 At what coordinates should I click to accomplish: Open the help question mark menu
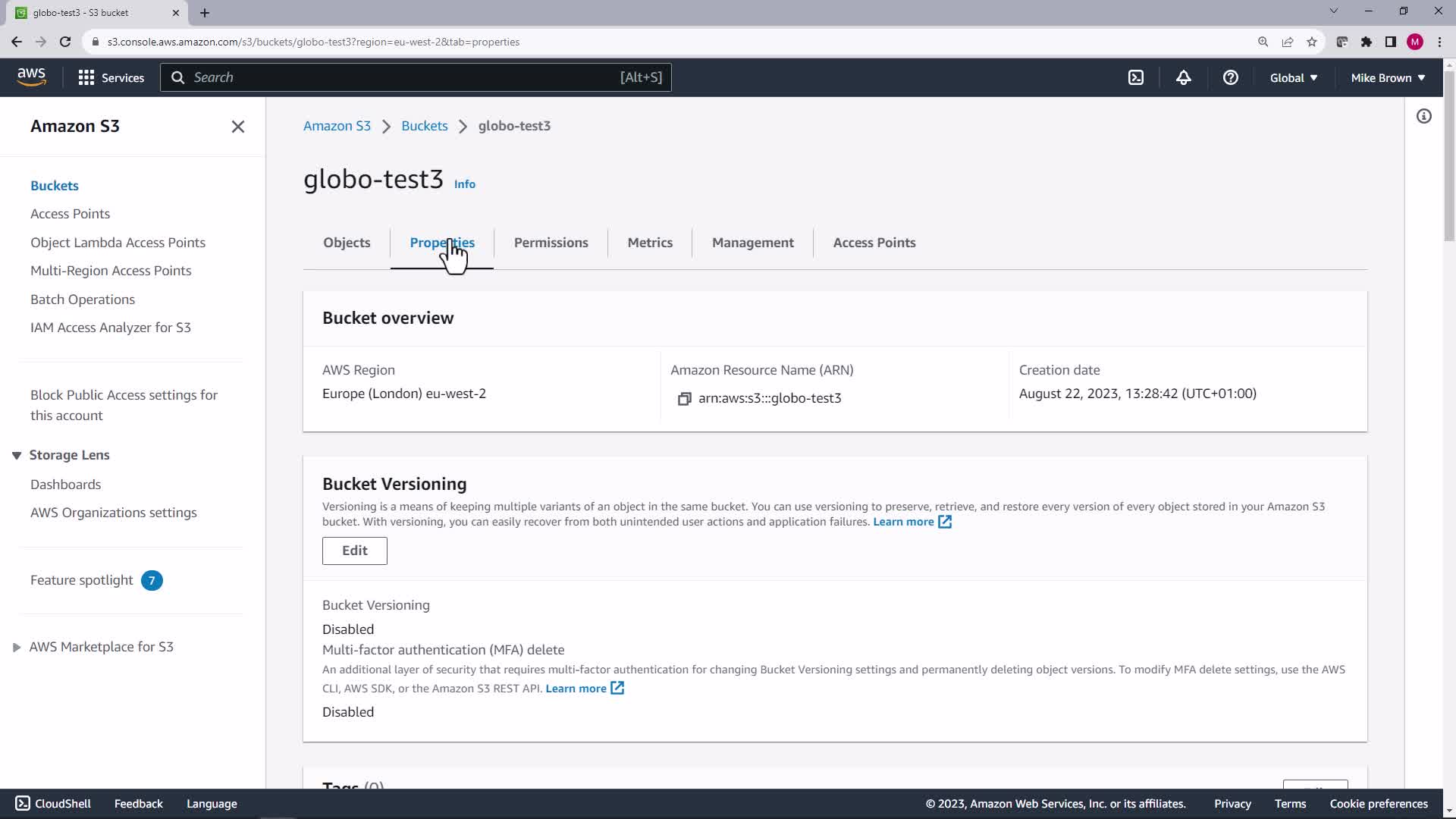1230,77
